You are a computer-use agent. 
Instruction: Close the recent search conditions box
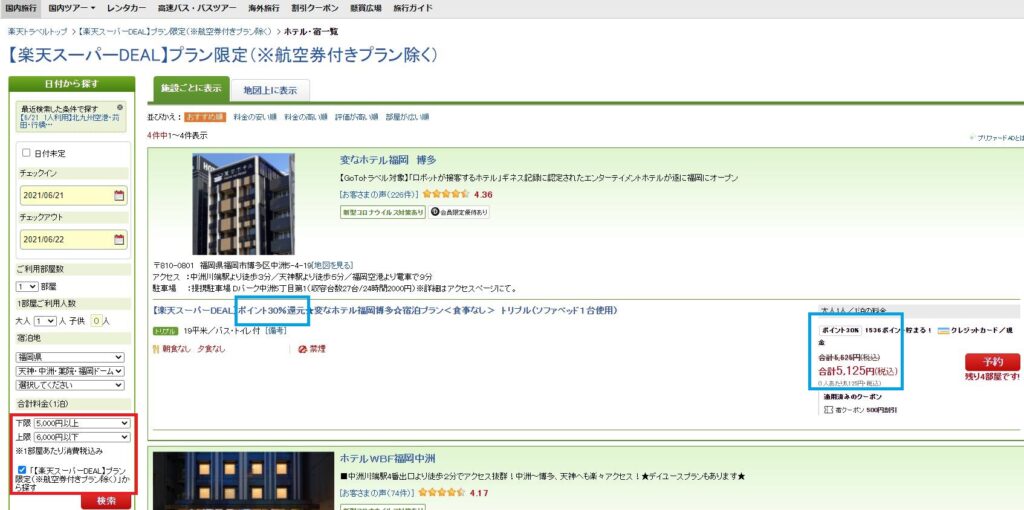tap(120, 107)
